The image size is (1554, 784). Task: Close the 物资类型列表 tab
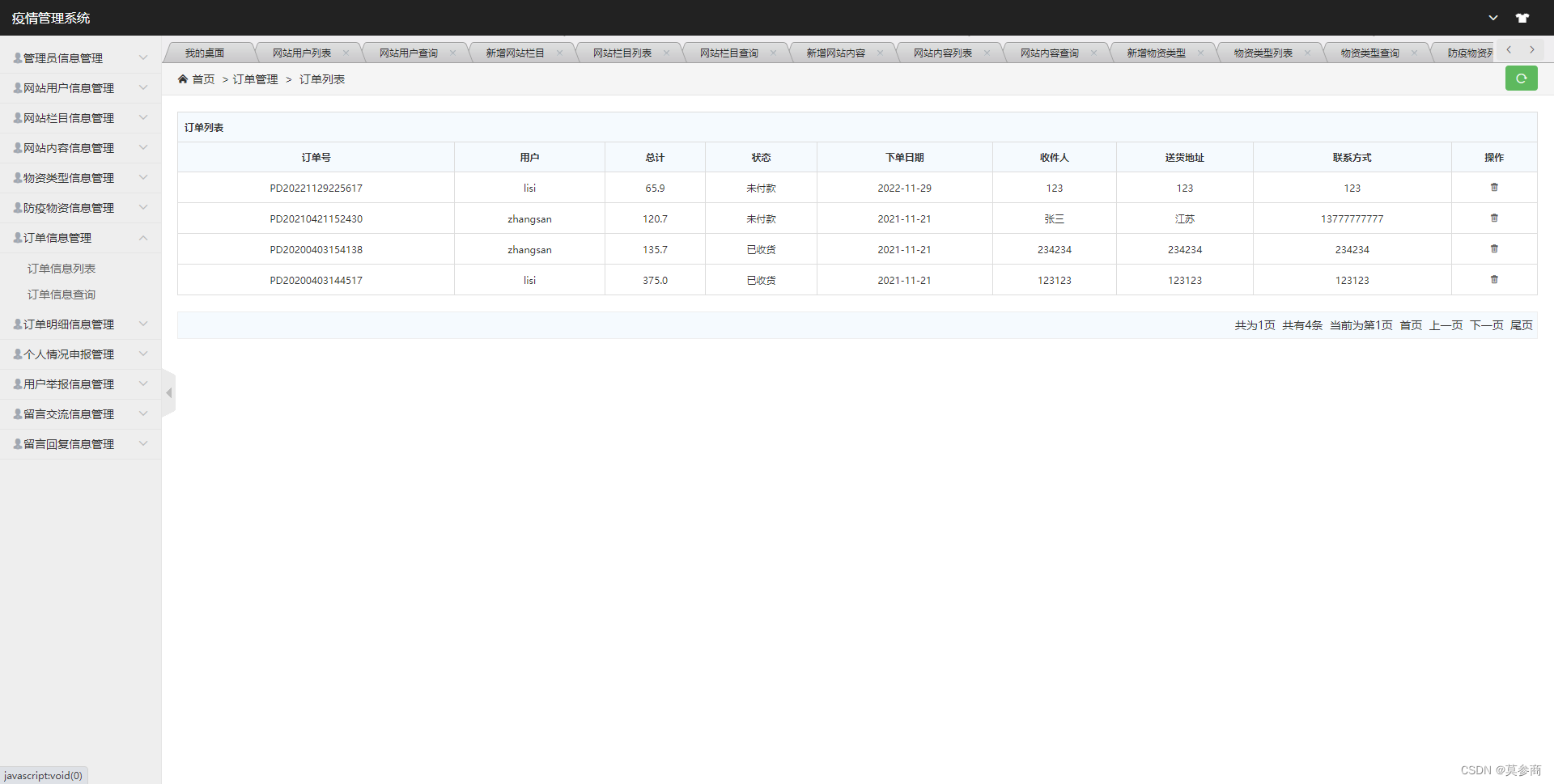point(1307,53)
